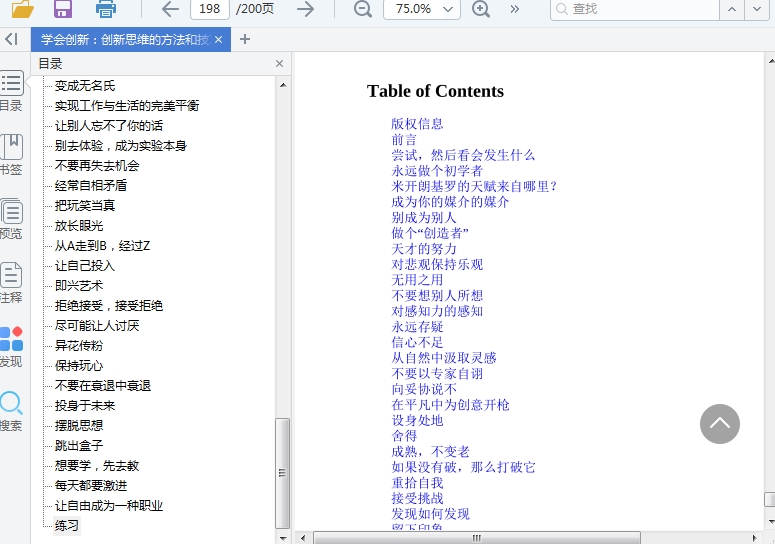The image size is (775, 544).
Task: Select 放长眼光 outline entry
Action: click(79, 225)
